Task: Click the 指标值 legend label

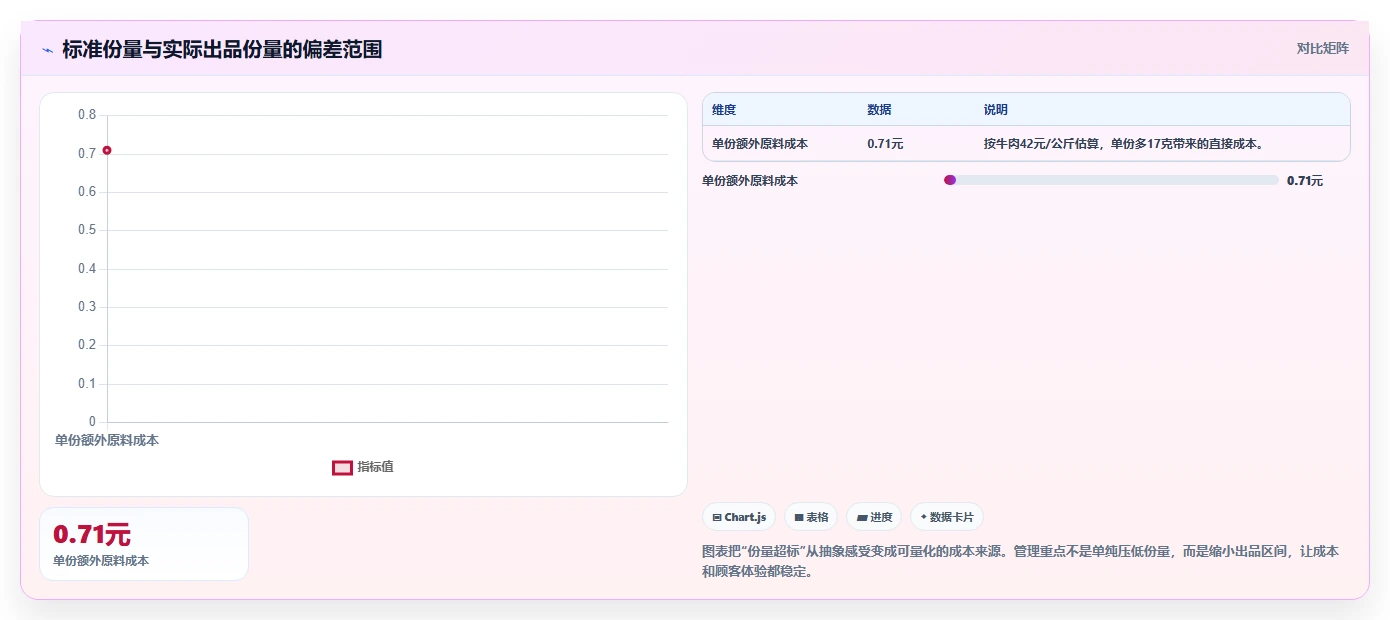Action: (x=375, y=467)
